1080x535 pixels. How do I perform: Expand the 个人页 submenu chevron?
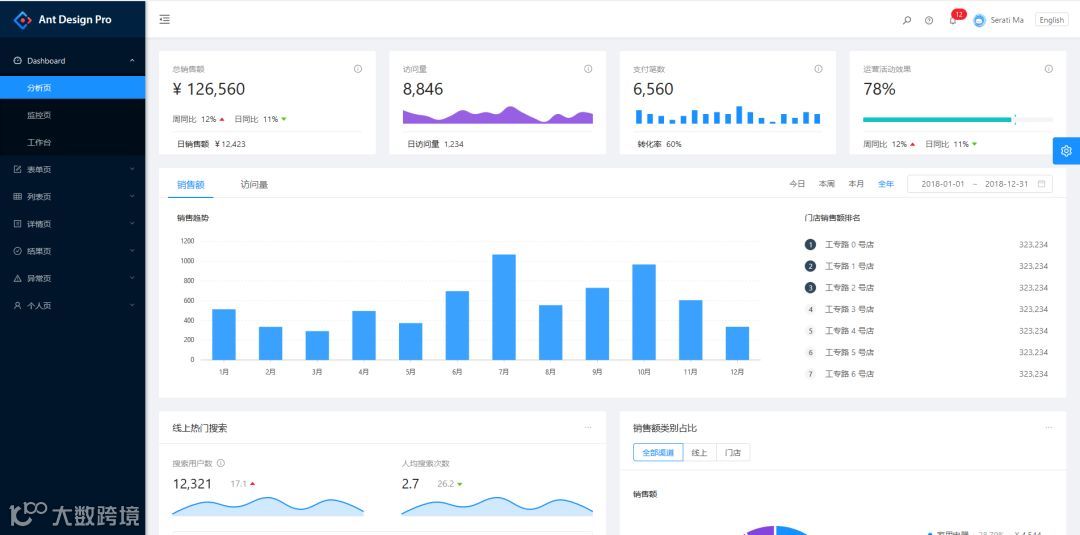132,305
